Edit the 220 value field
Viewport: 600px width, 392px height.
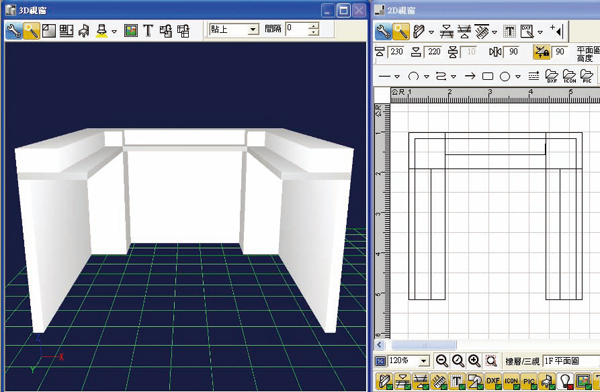[x=434, y=52]
